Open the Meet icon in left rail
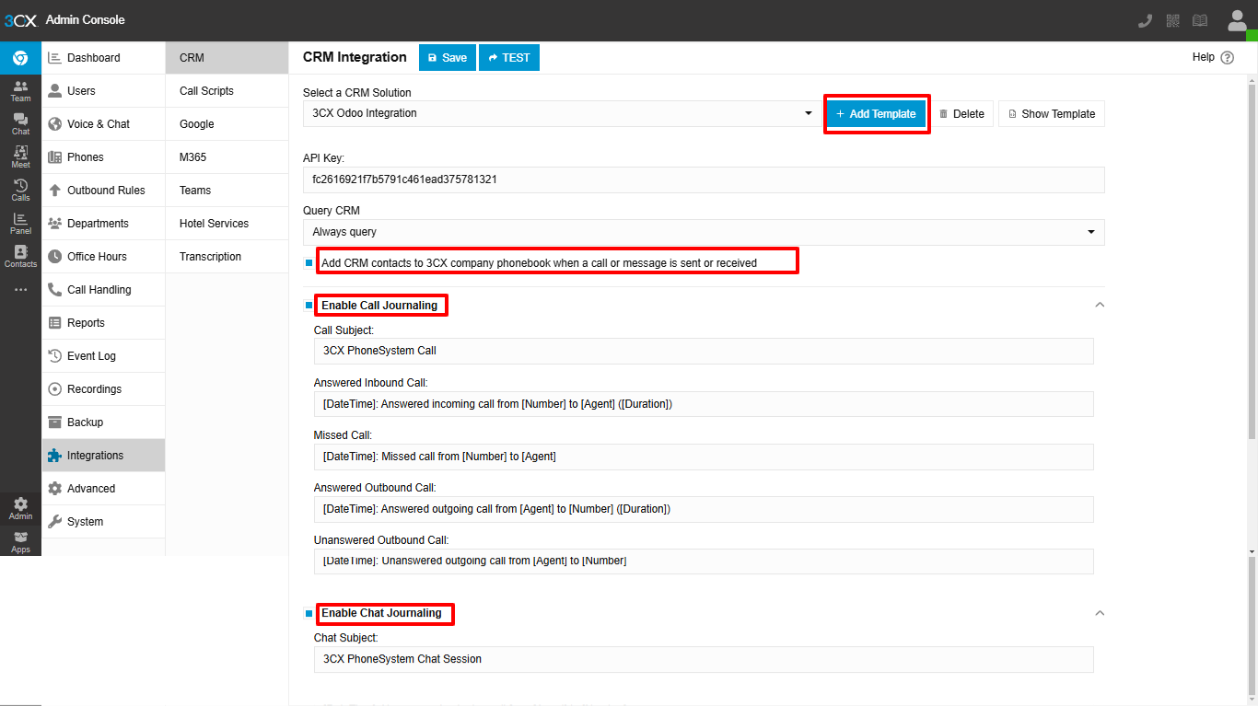The height and width of the screenshot is (706, 1258). [x=20, y=156]
